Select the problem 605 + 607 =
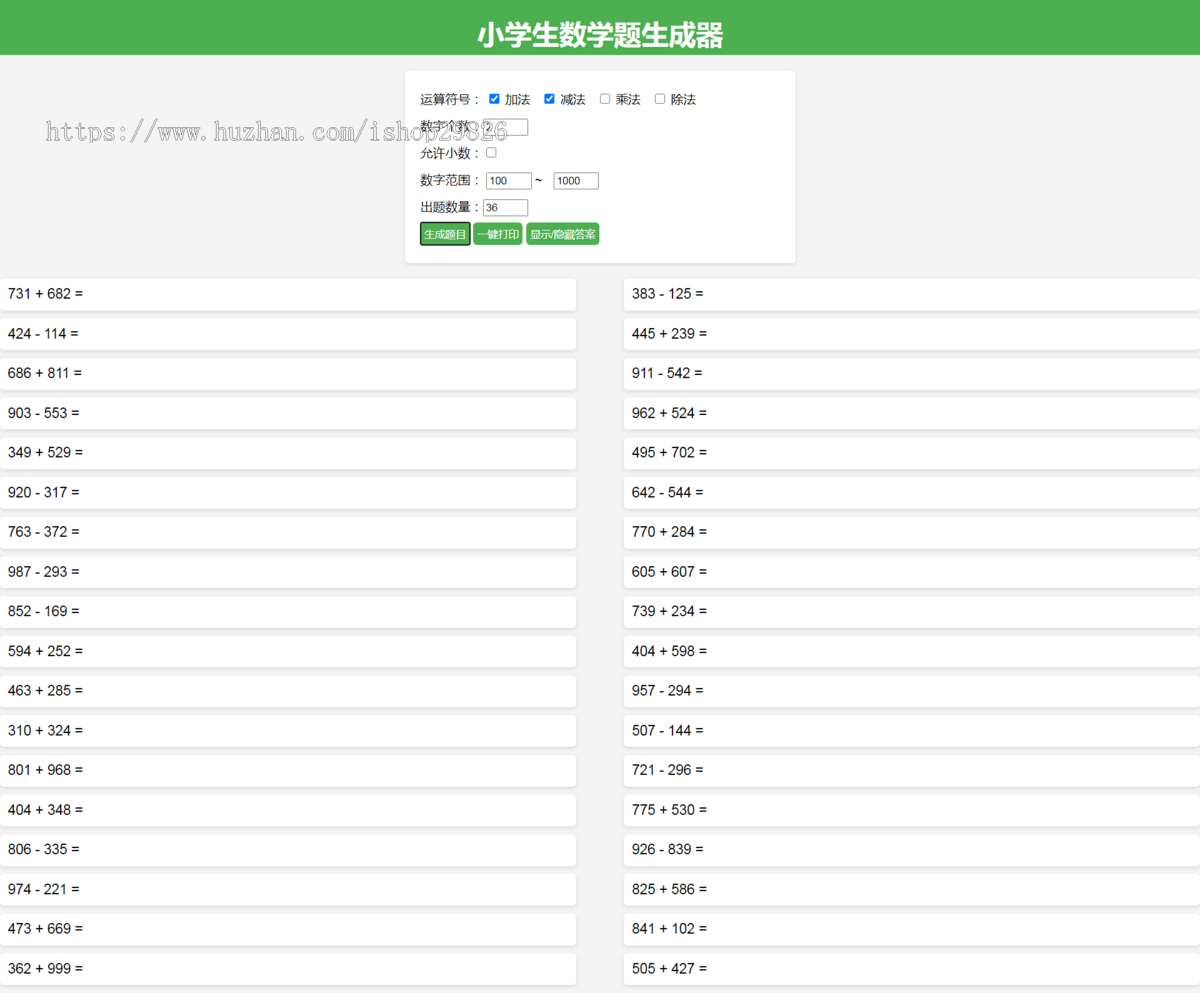 (x=912, y=572)
